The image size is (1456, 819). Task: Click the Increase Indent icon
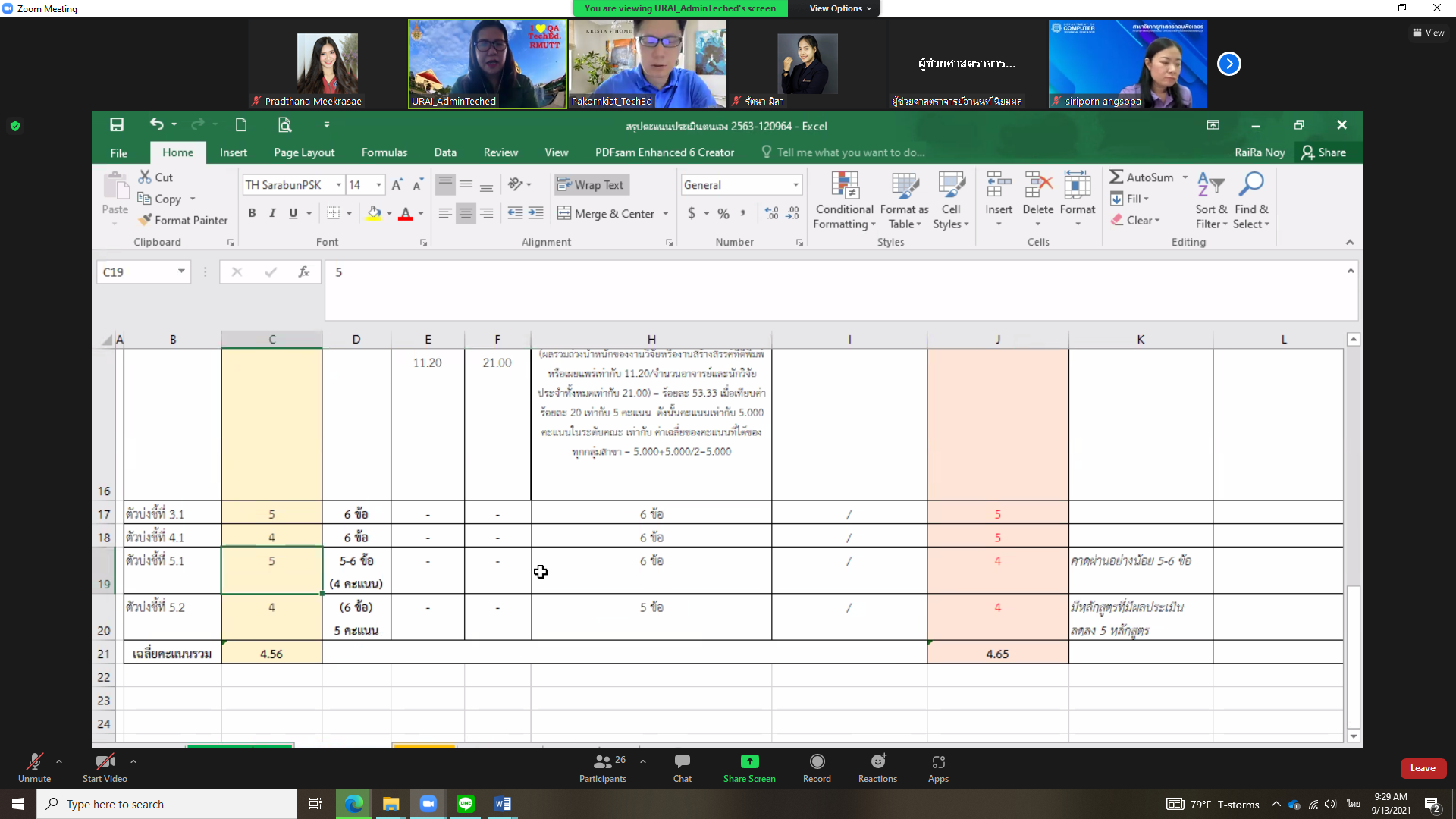click(x=535, y=213)
